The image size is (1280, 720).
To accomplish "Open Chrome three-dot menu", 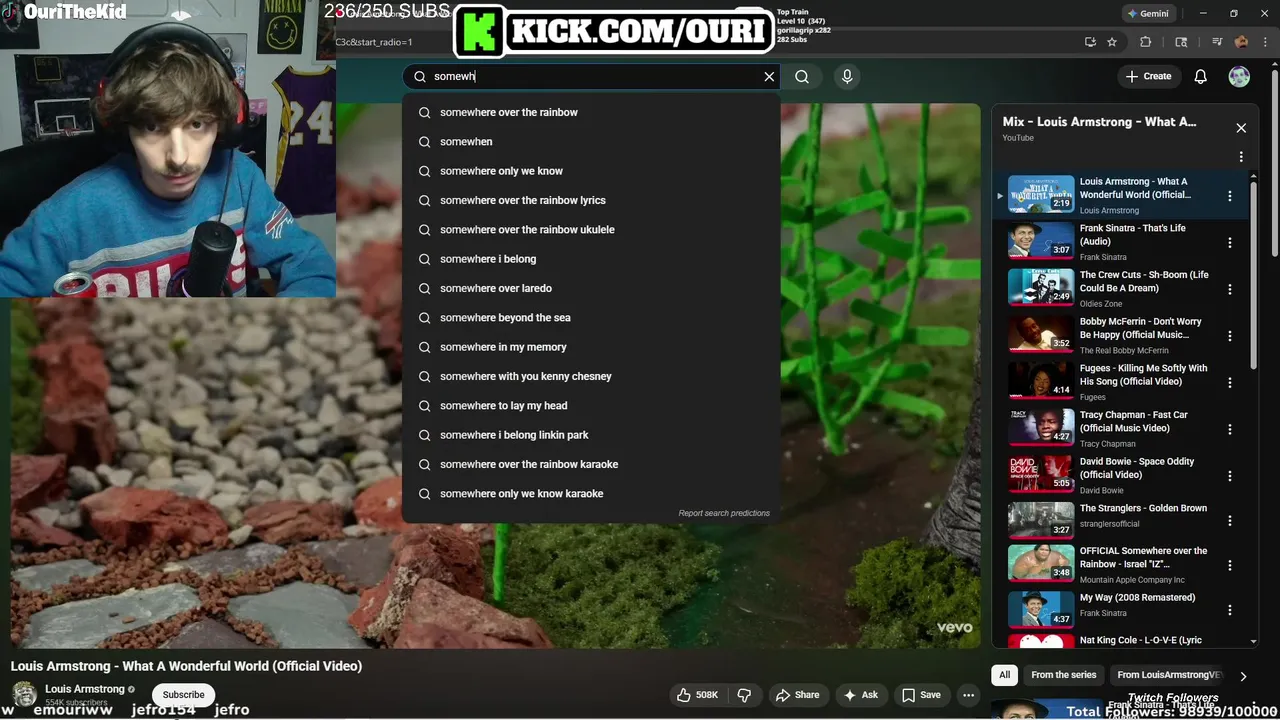I will [x=1264, y=42].
